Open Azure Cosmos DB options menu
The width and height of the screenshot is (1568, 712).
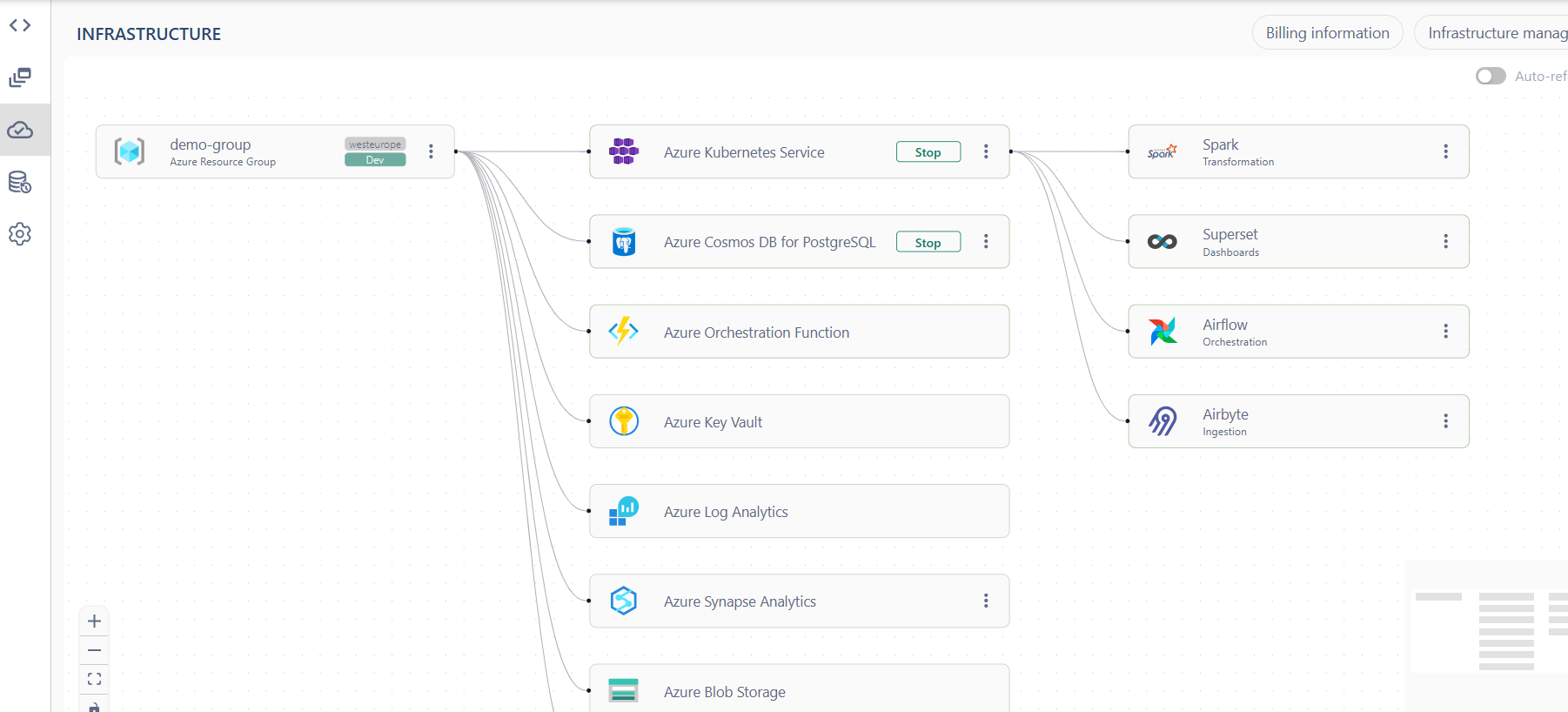[986, 241]
